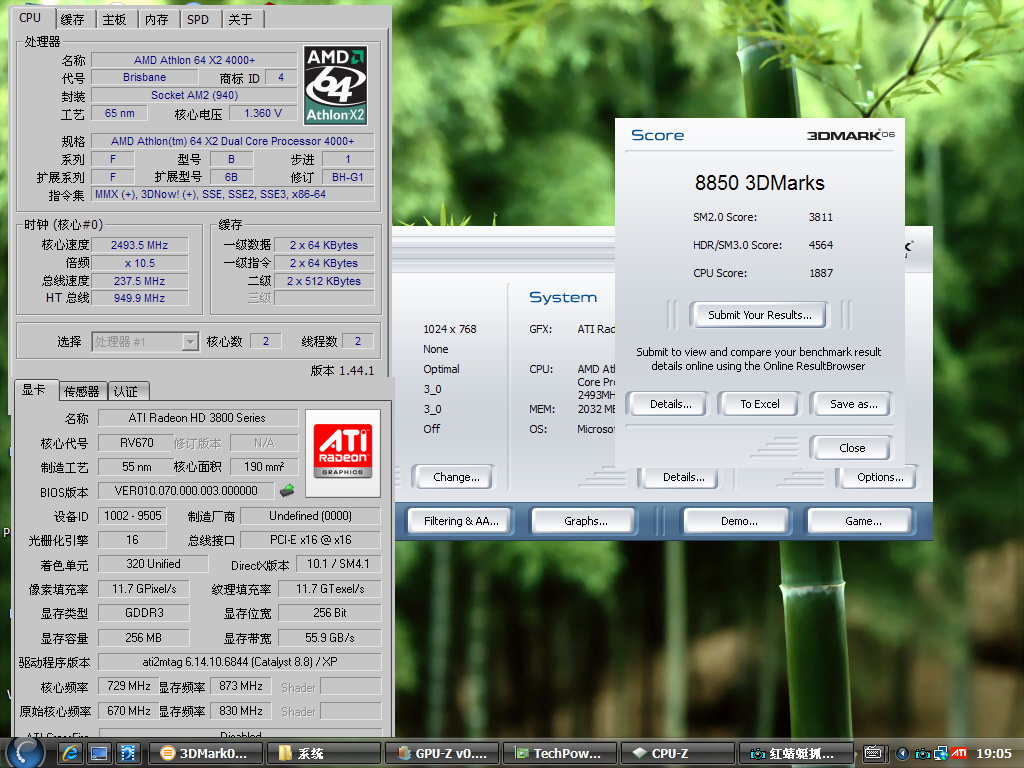
Task: Switch to the 内存 tab in CPU-Z
Action: [156, 20]
